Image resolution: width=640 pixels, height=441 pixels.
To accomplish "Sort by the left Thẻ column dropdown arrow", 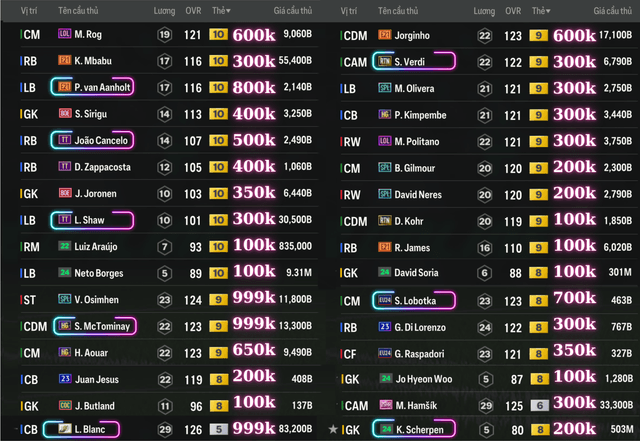I will click(229, 11).
